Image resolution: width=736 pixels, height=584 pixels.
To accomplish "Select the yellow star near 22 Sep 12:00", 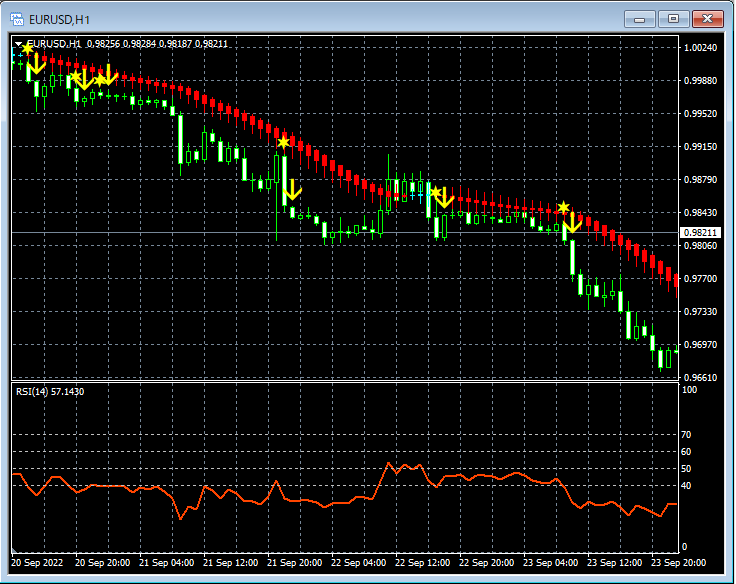I will pos(435,192).
